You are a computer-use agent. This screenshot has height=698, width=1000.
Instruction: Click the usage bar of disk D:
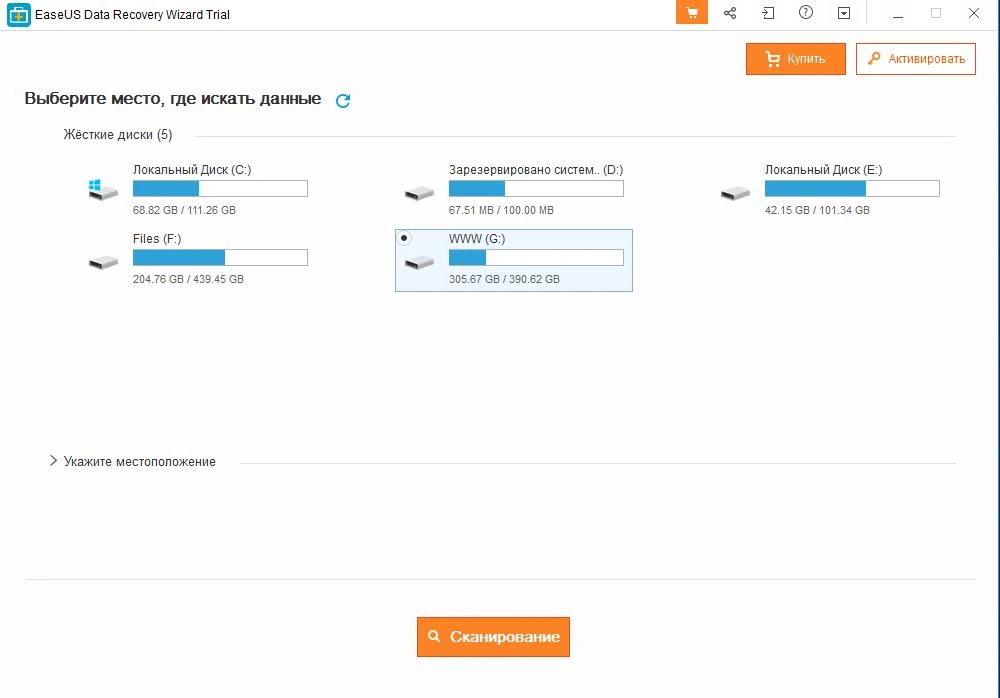536,188
